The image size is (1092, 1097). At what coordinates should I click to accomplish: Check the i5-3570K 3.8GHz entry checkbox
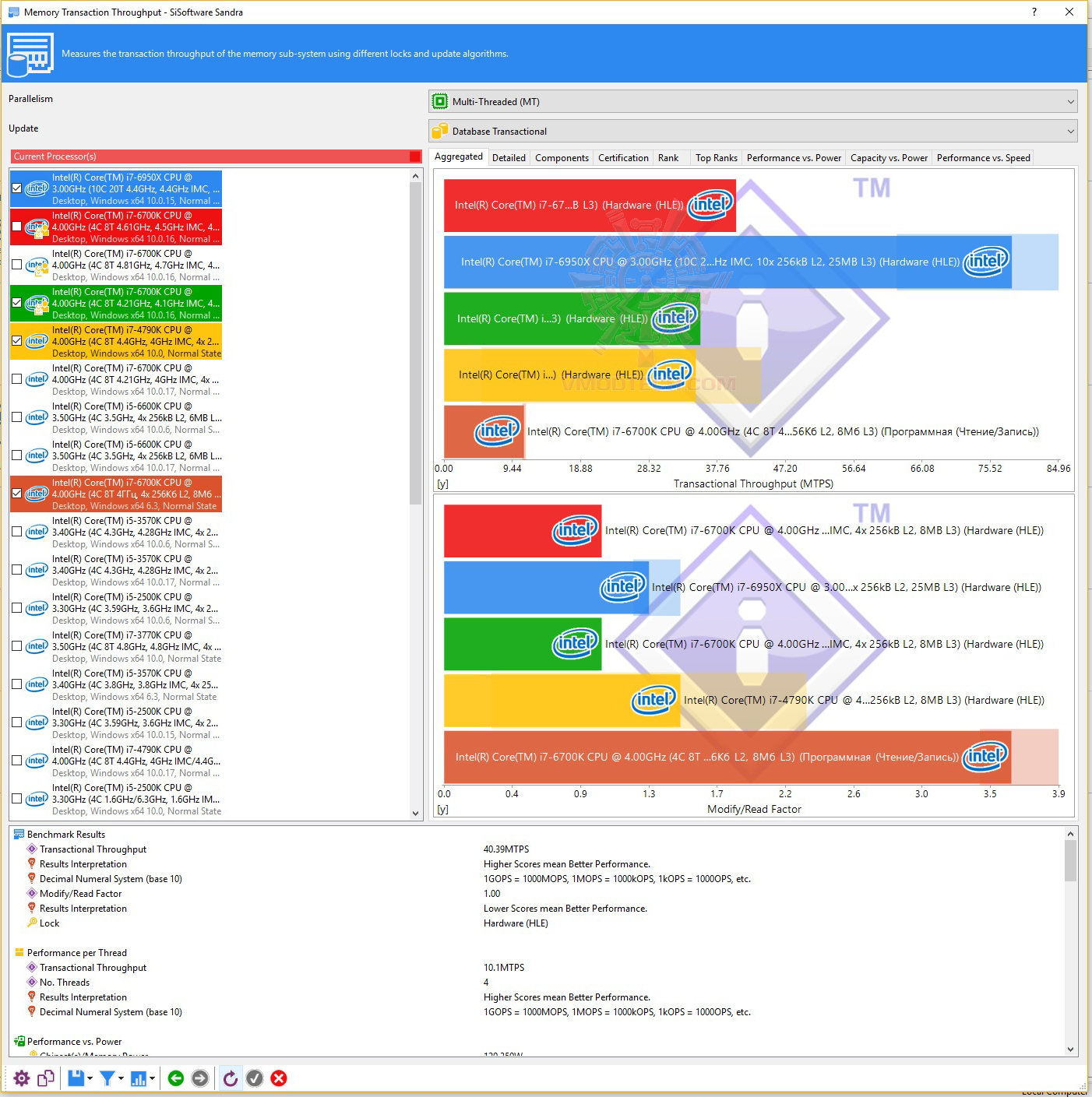pos(17,684)
